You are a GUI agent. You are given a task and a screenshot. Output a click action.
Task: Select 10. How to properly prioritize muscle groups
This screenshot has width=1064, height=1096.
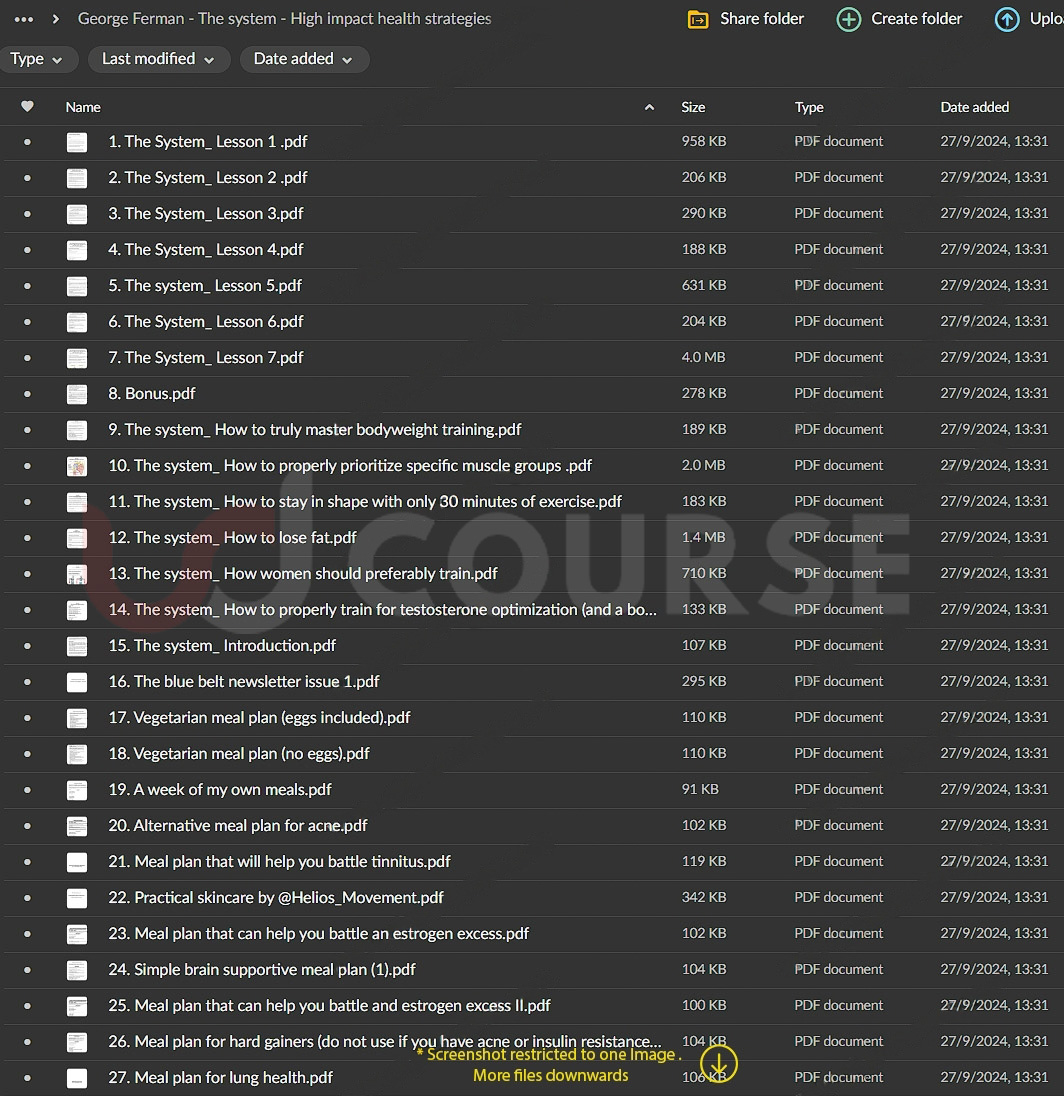click(x=350, y=466)
